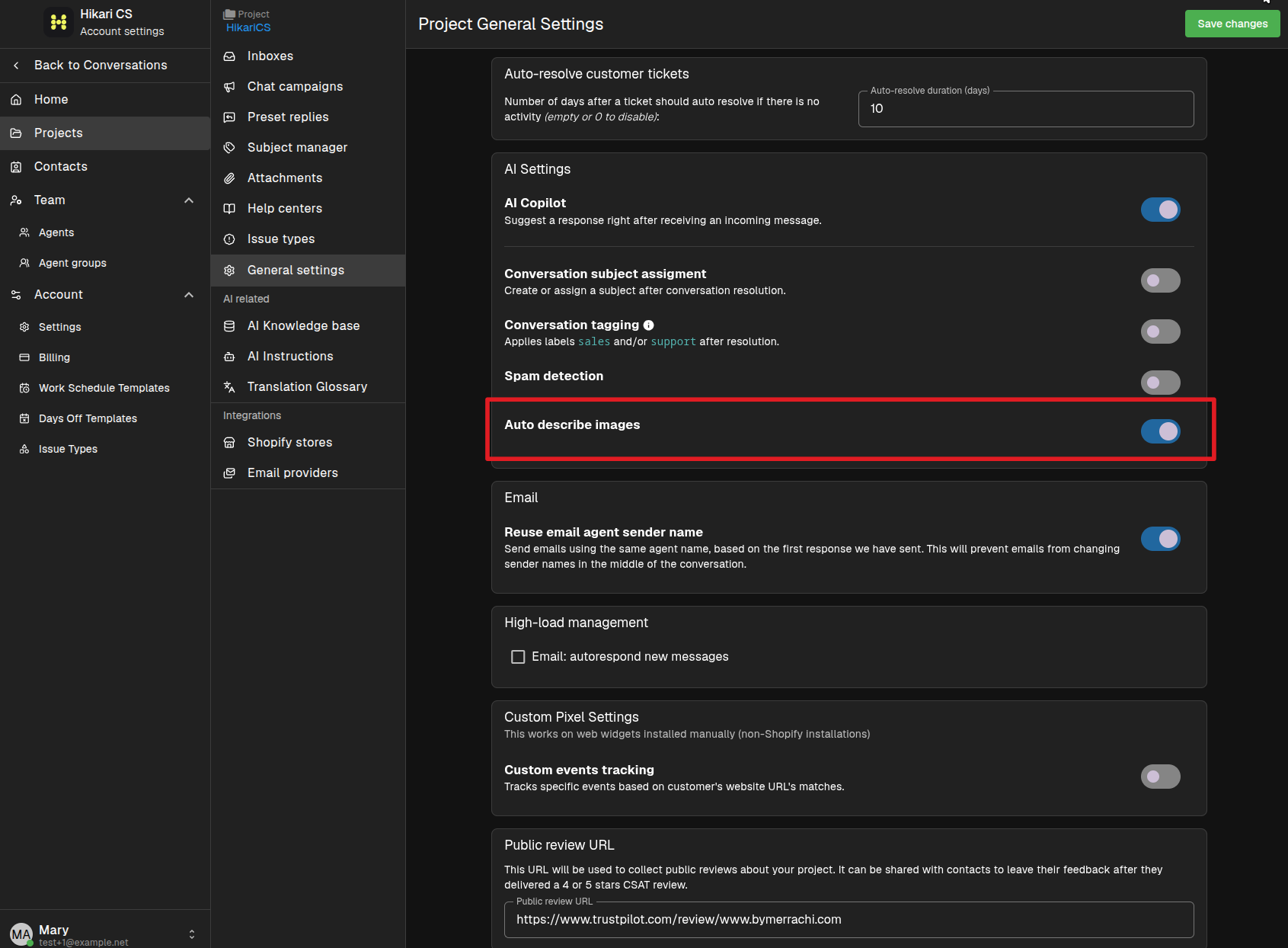
Task: Click the Projects folder icon
Action: coord(16,133)
